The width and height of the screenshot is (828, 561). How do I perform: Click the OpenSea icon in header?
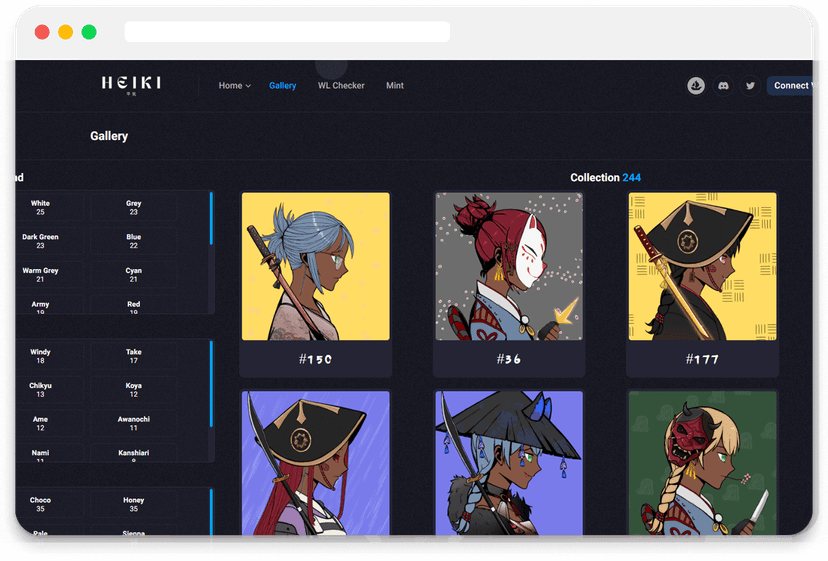point(696,86)
